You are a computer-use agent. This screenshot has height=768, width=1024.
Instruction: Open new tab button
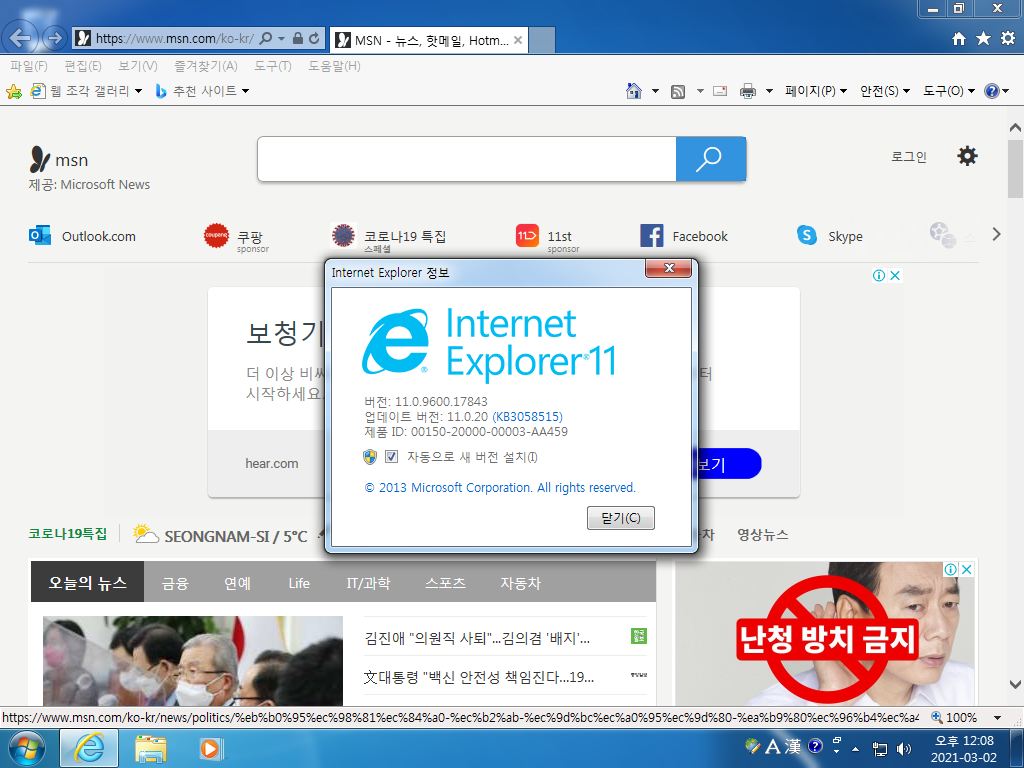(x=541, y=40)
